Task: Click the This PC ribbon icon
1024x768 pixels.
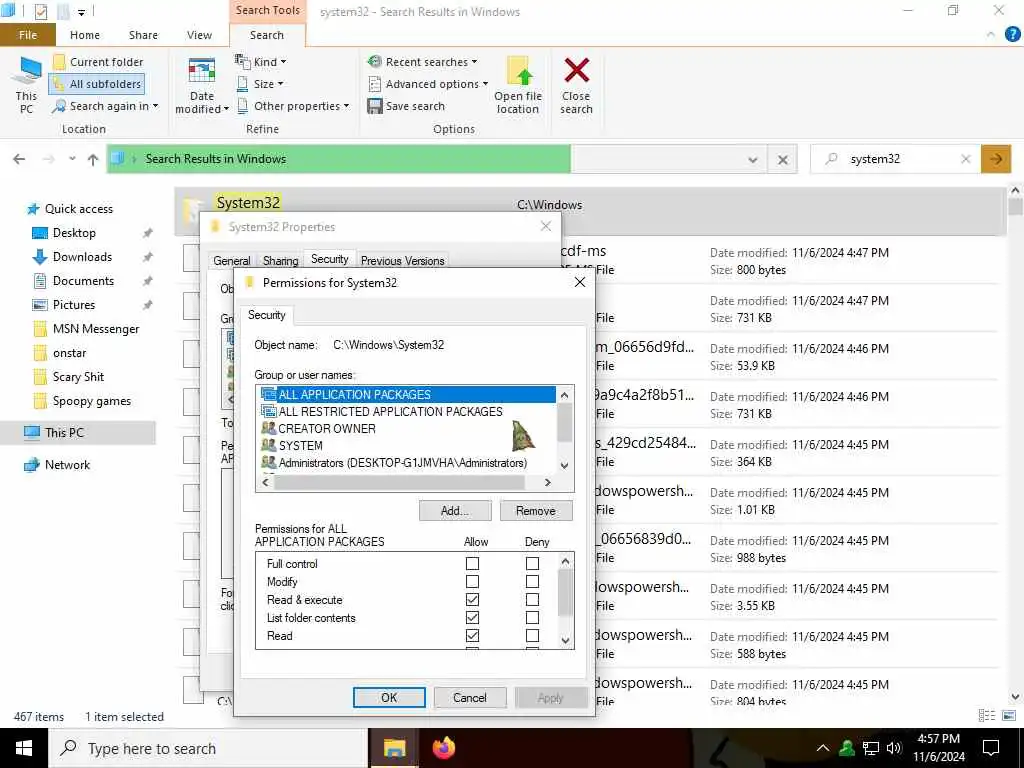Action: click(x=26, y=85)
